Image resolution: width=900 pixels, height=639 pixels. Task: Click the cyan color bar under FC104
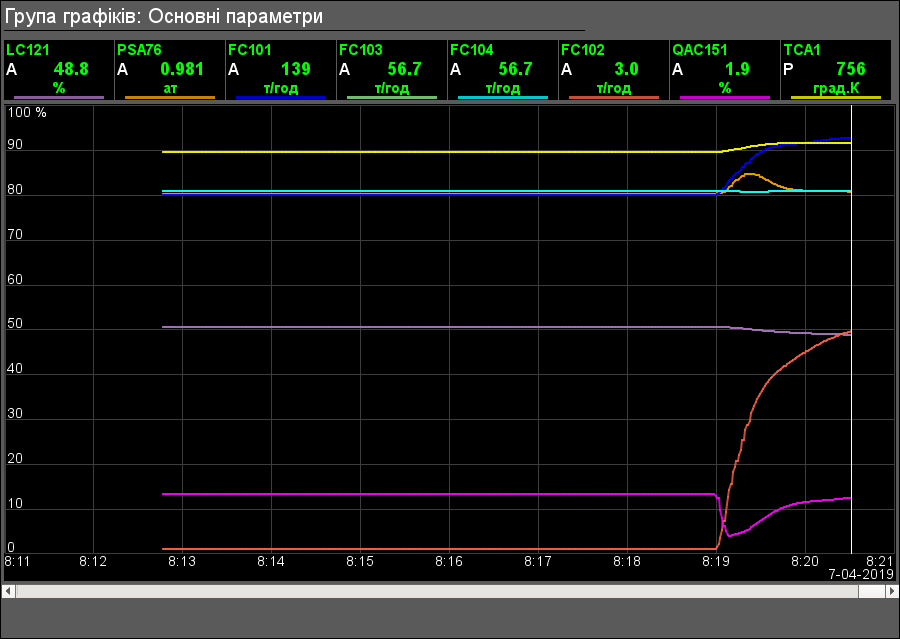point(503,98)
